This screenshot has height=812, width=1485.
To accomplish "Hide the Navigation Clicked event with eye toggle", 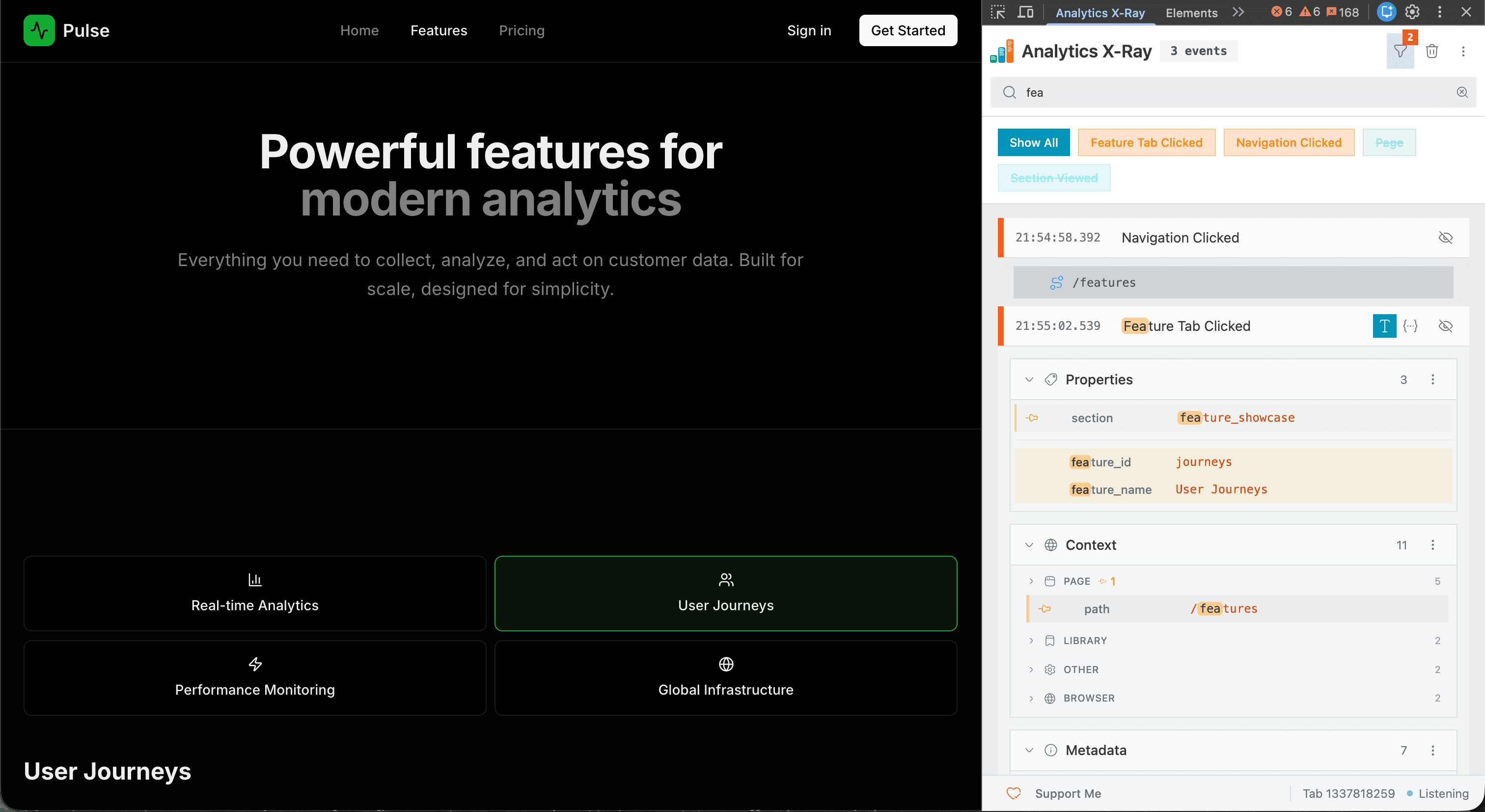I will pos(1445,238).
